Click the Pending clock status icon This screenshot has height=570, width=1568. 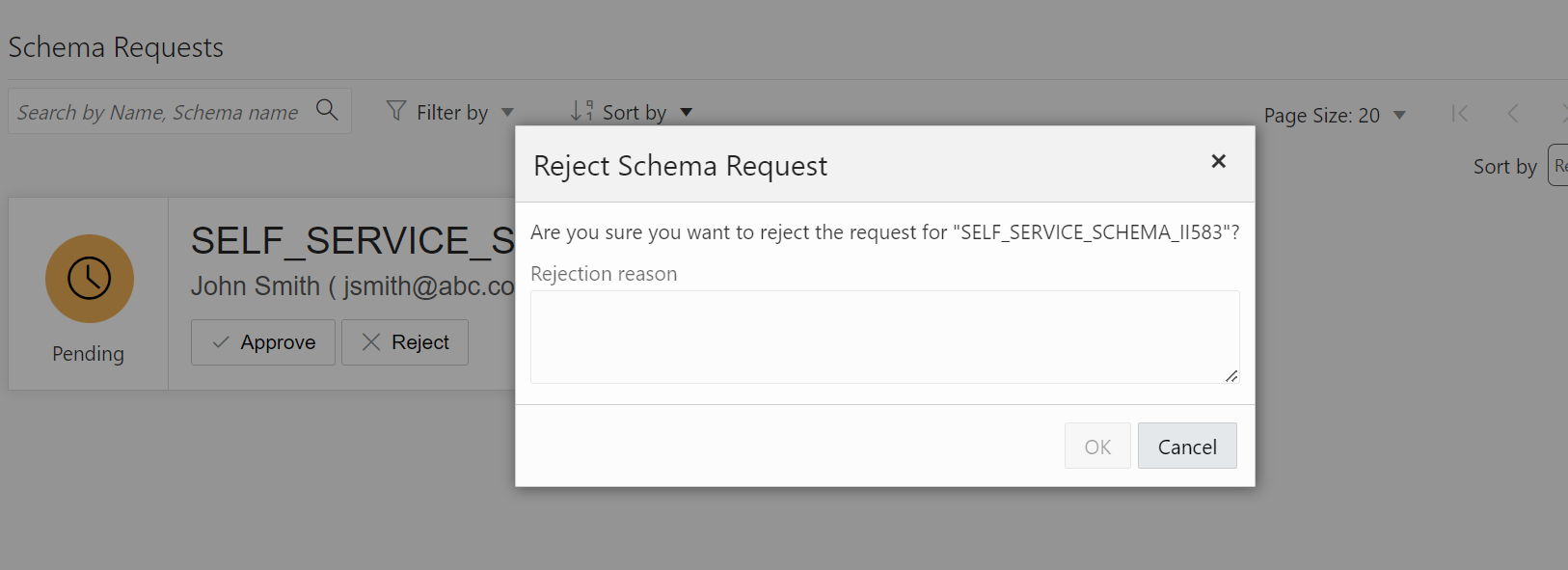[x=89, y=279]
